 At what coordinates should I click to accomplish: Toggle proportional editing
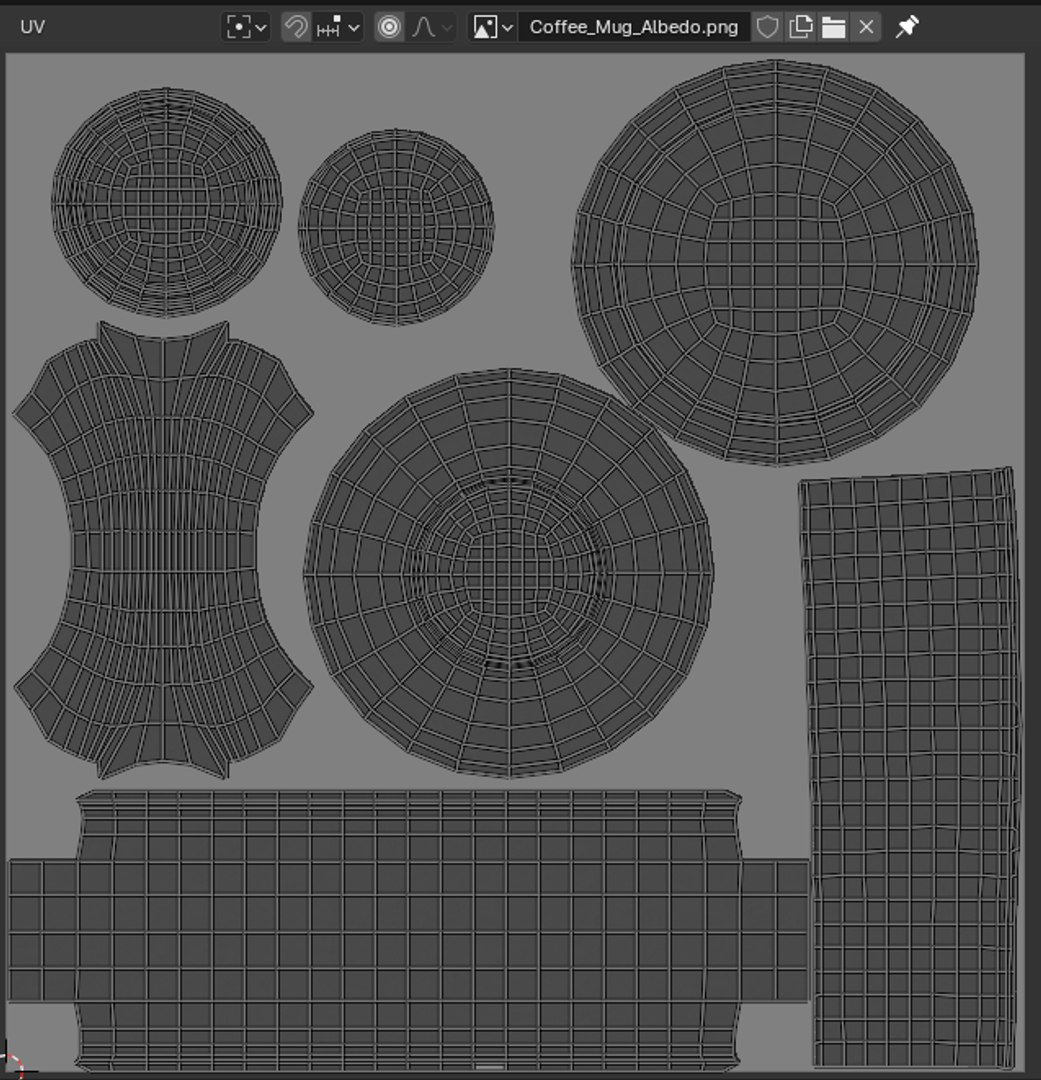coord(389,28)
